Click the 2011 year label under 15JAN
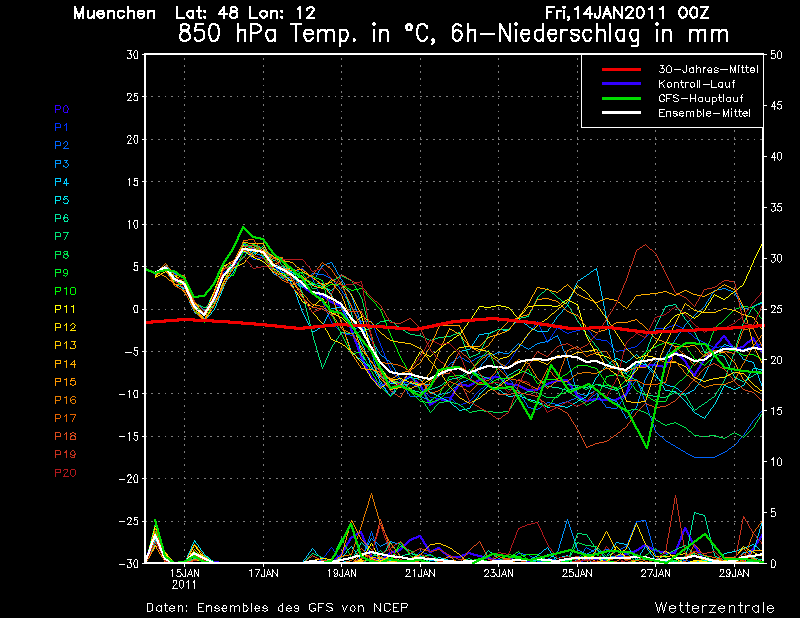Screen dimensions: 800x618 (184, 585)
